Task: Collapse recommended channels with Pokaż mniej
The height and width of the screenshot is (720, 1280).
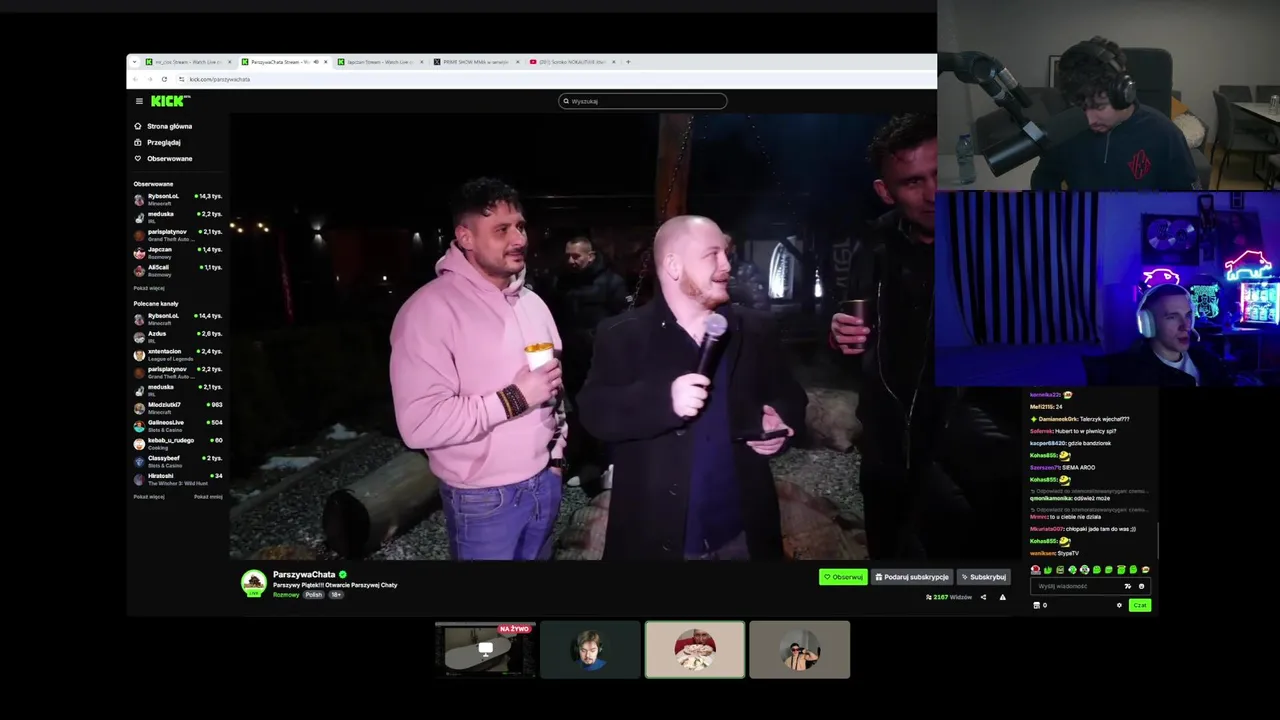Action: [x=208, y=496]
